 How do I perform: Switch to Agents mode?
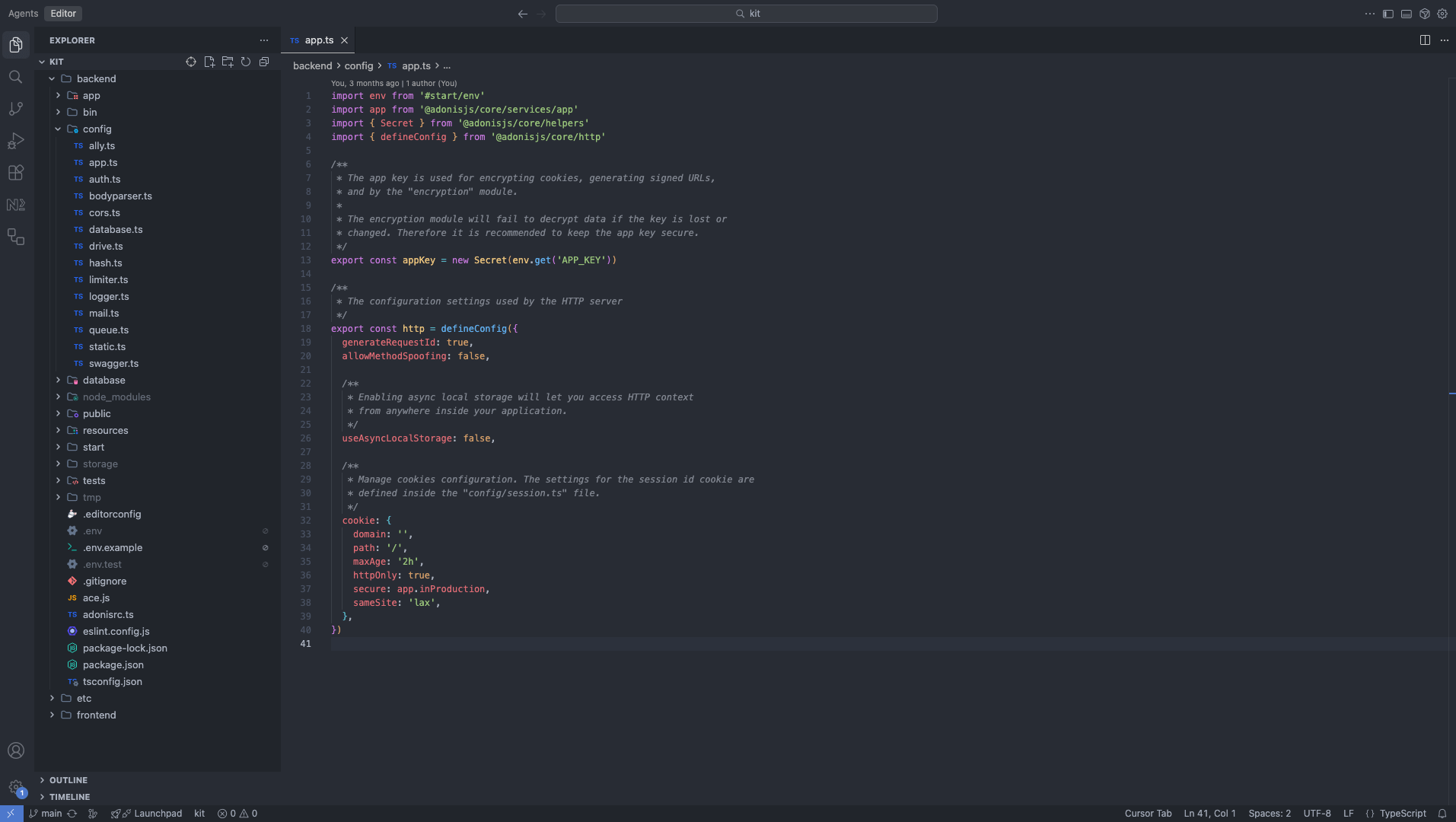coord(23,14)
